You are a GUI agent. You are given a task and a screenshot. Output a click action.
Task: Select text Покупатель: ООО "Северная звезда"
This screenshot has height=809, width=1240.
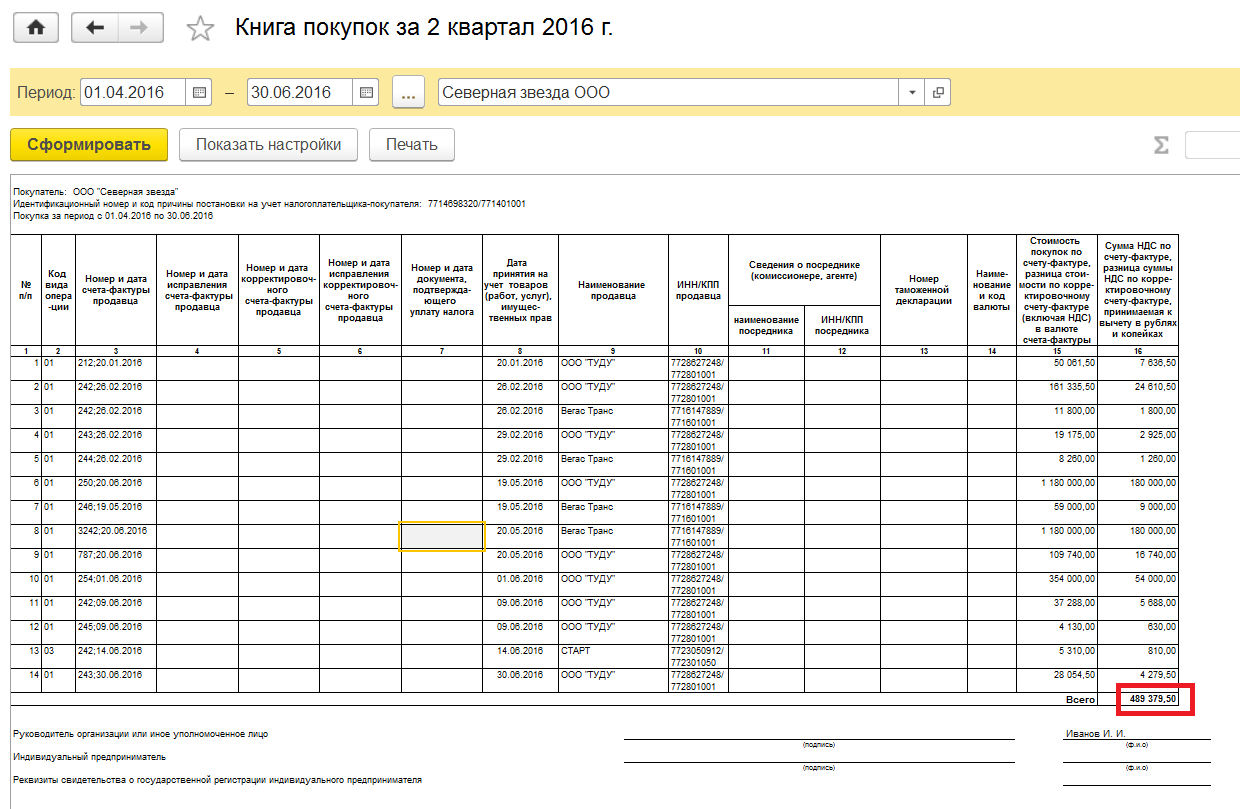(x=96, y=191)
